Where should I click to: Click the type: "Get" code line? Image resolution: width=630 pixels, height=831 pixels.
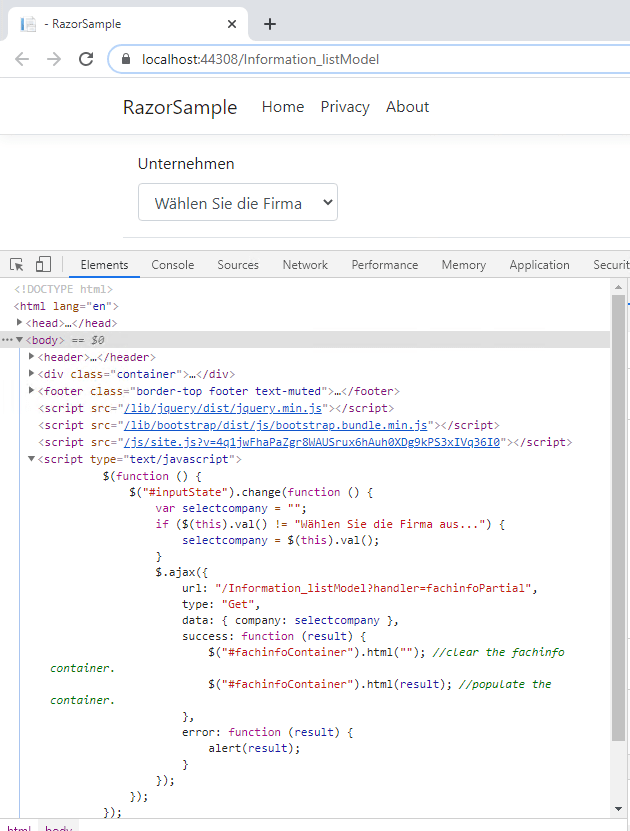click(221, 604)
